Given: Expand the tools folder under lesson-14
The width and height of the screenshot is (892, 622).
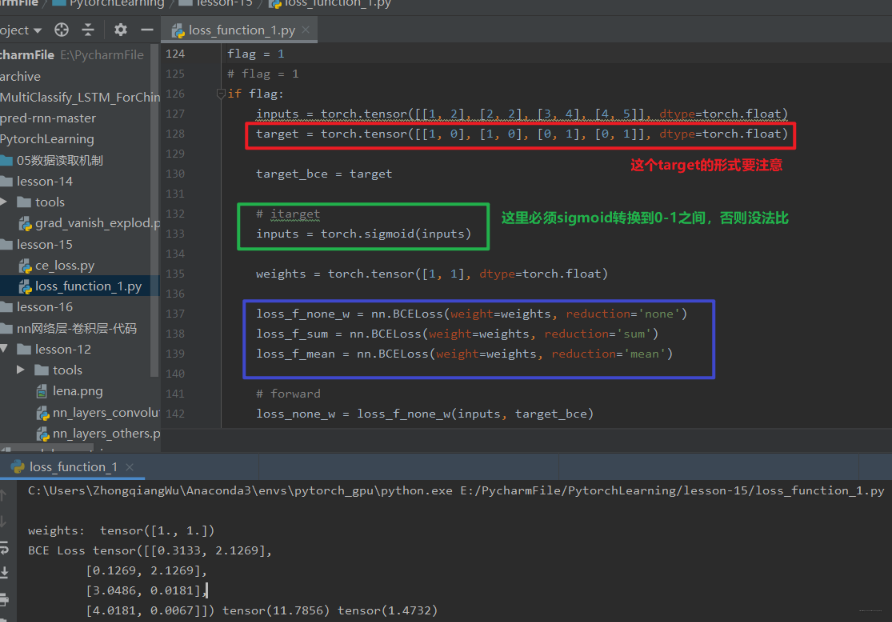Looking at the screenshot, I should click(x=5, y=202).
